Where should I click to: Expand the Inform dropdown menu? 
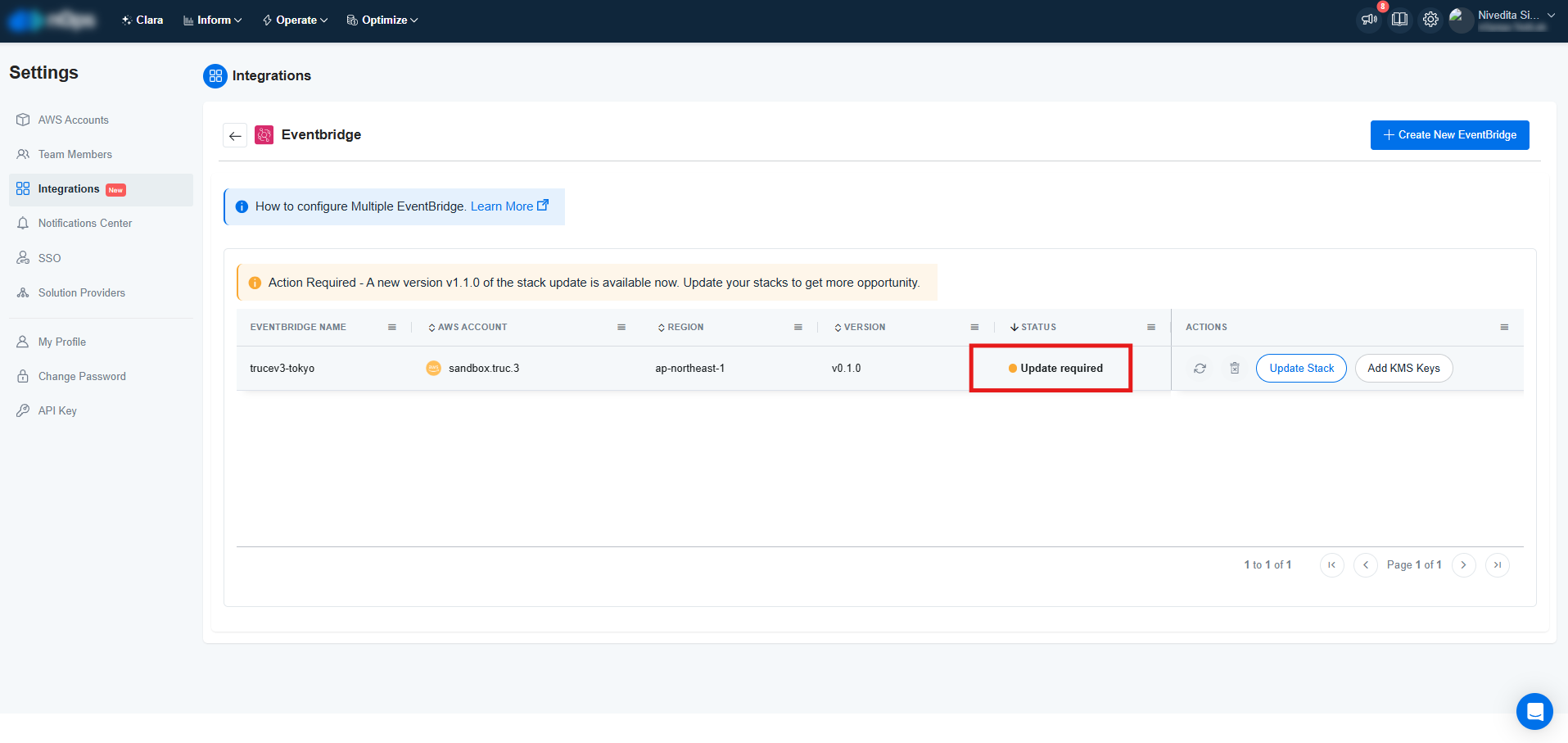click(213, 20)
